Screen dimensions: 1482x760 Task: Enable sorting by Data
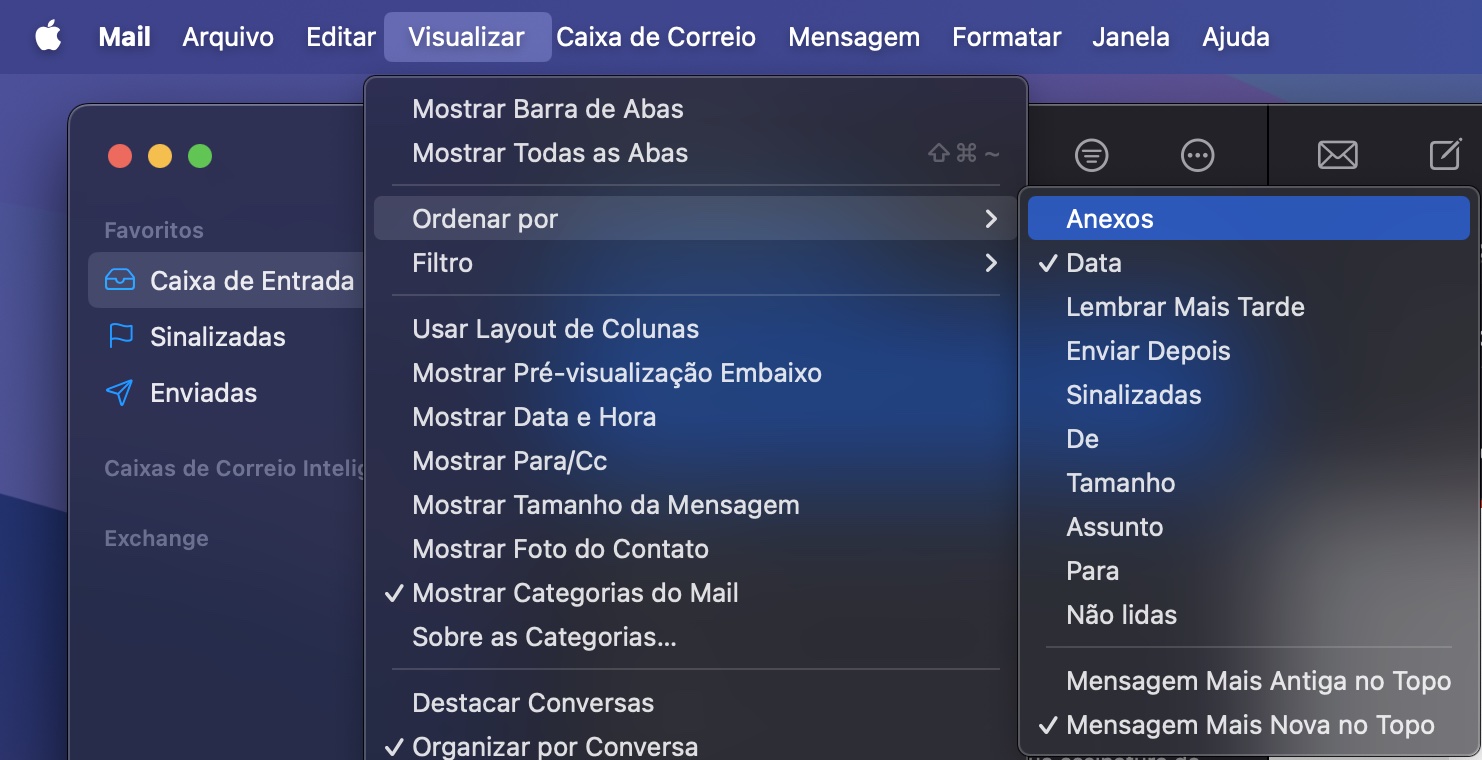click(1091, 262)
